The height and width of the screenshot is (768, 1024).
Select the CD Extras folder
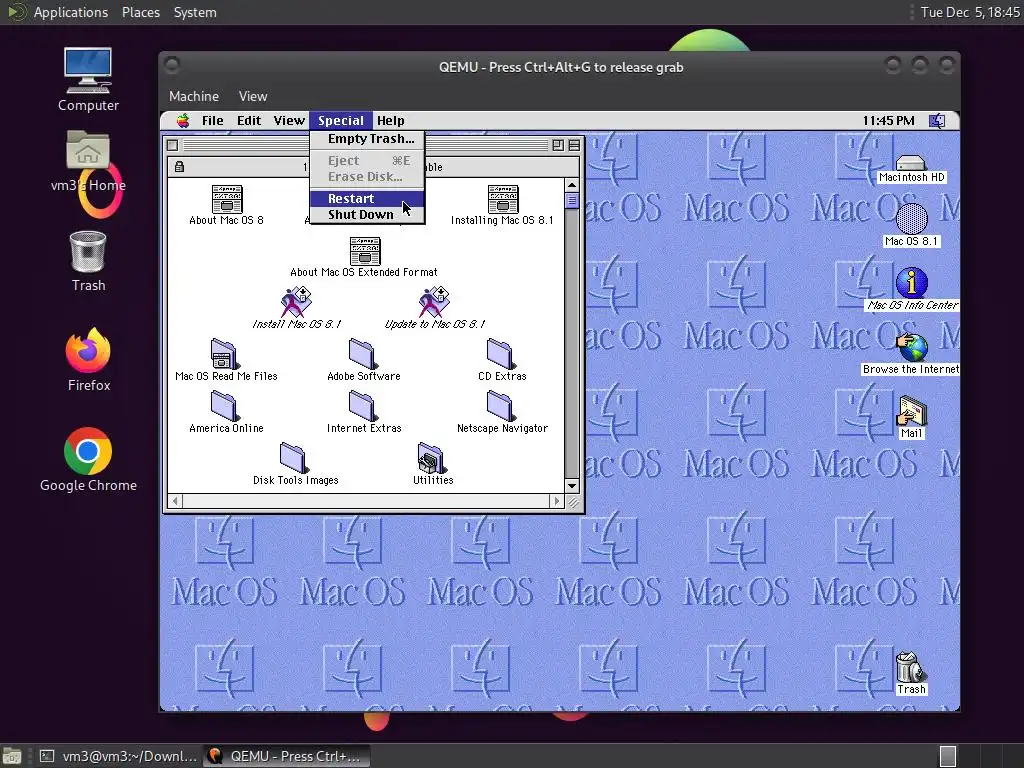pos(502,354)
